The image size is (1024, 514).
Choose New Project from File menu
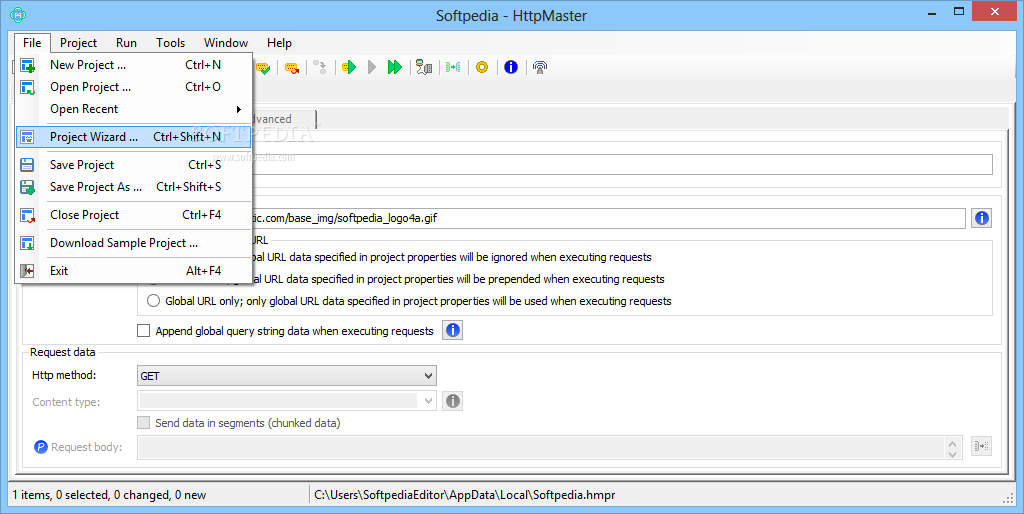[x=134, y=65]
